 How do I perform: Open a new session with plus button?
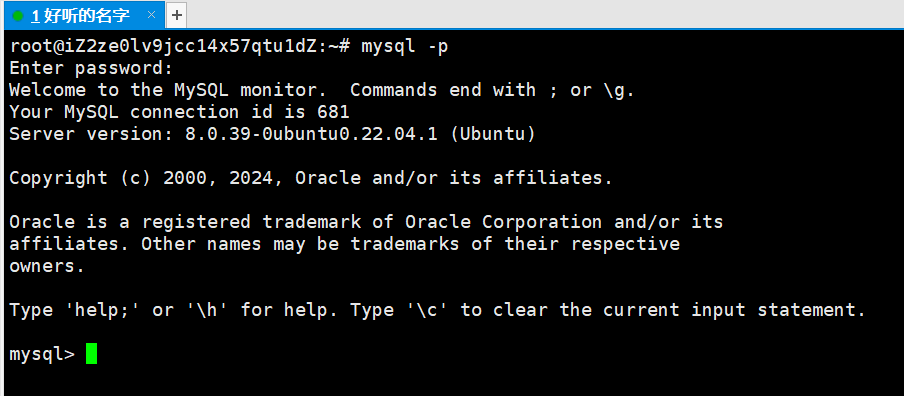(176, 16)
